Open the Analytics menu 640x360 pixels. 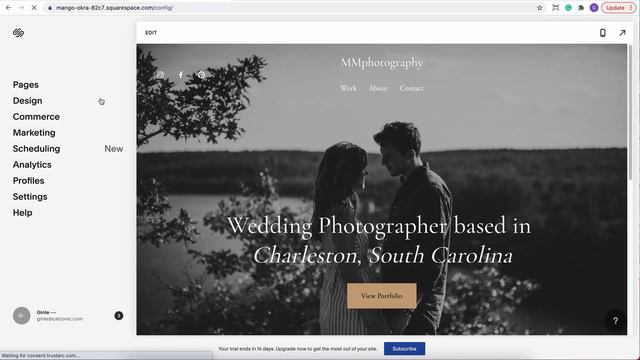point(32,164)
